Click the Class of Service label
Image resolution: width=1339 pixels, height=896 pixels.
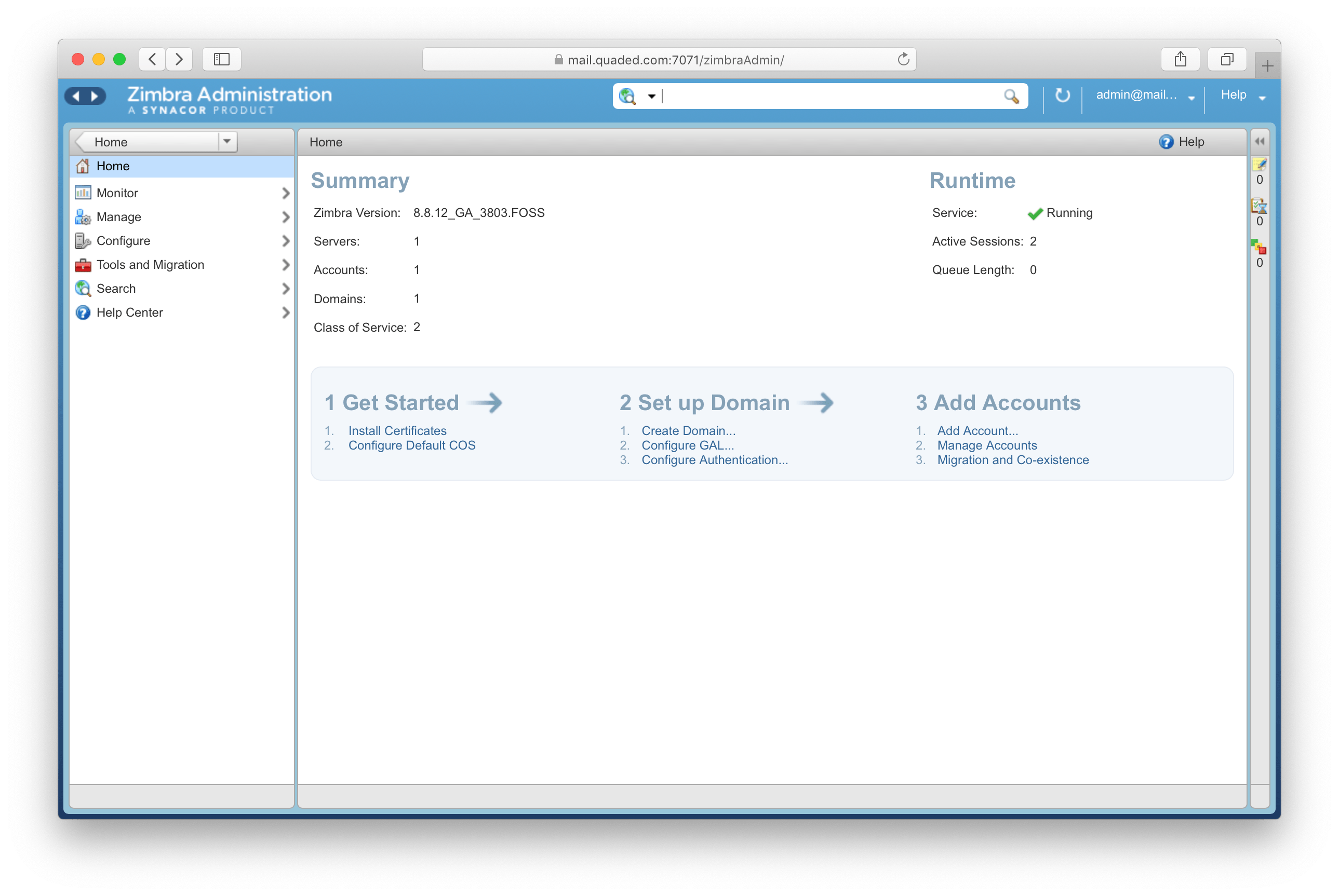[x=359, y=328]
